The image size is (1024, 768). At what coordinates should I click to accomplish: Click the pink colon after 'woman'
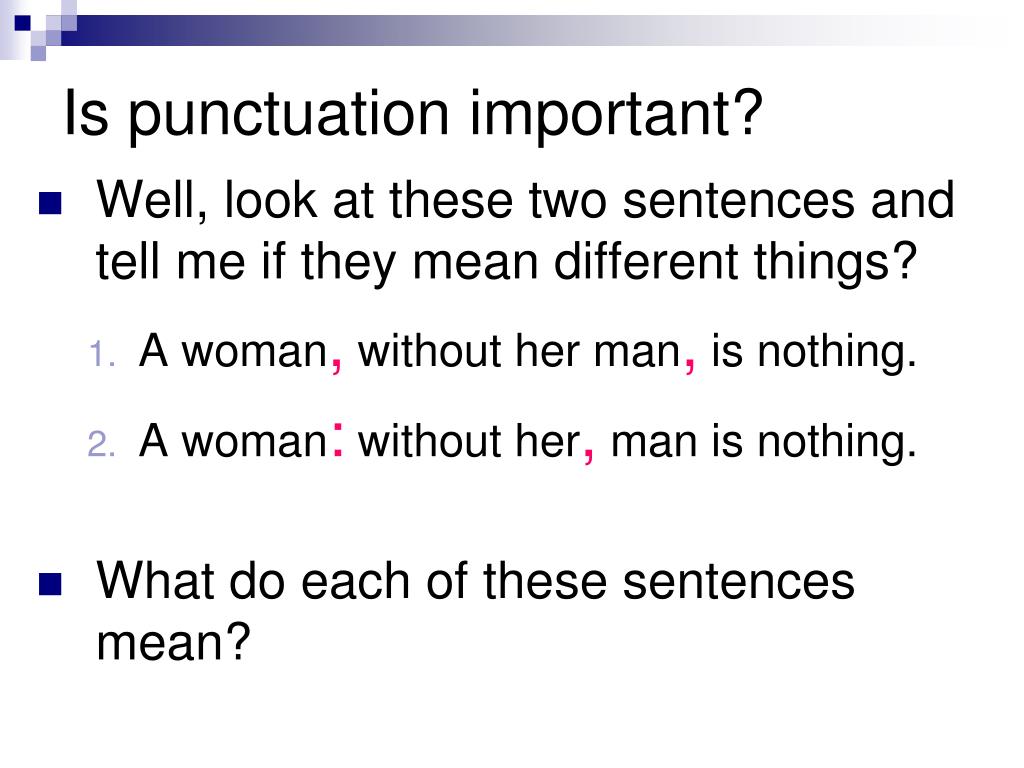click(338, 439)
